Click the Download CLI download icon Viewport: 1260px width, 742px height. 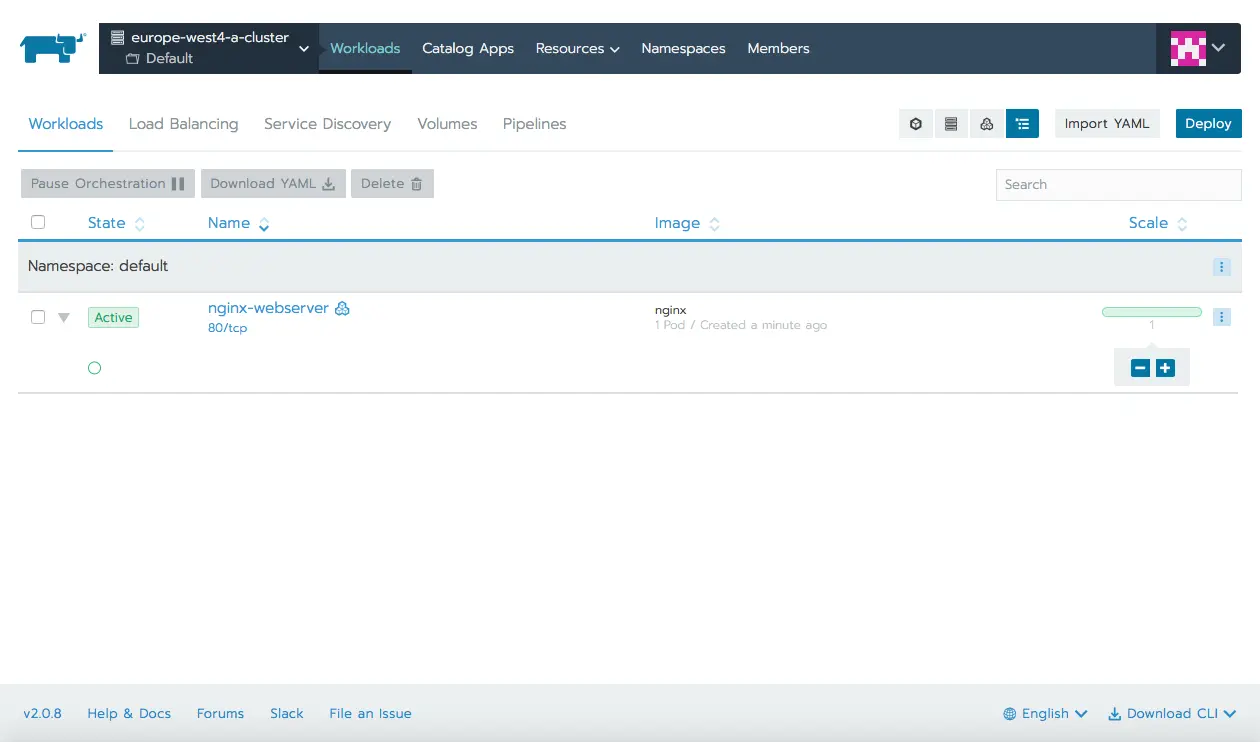(1114, 714)
